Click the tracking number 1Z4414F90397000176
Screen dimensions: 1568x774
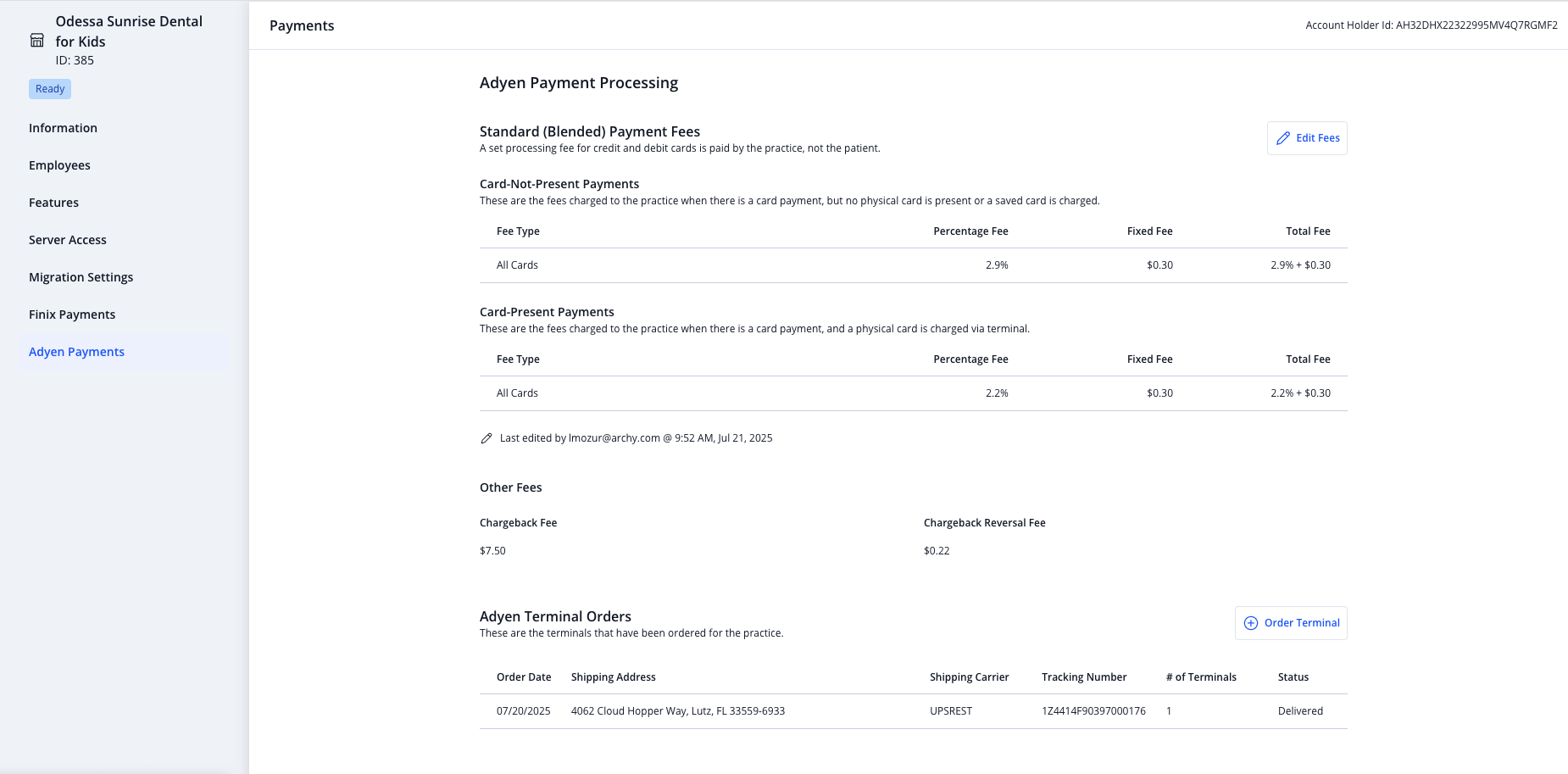point(1093,711)
